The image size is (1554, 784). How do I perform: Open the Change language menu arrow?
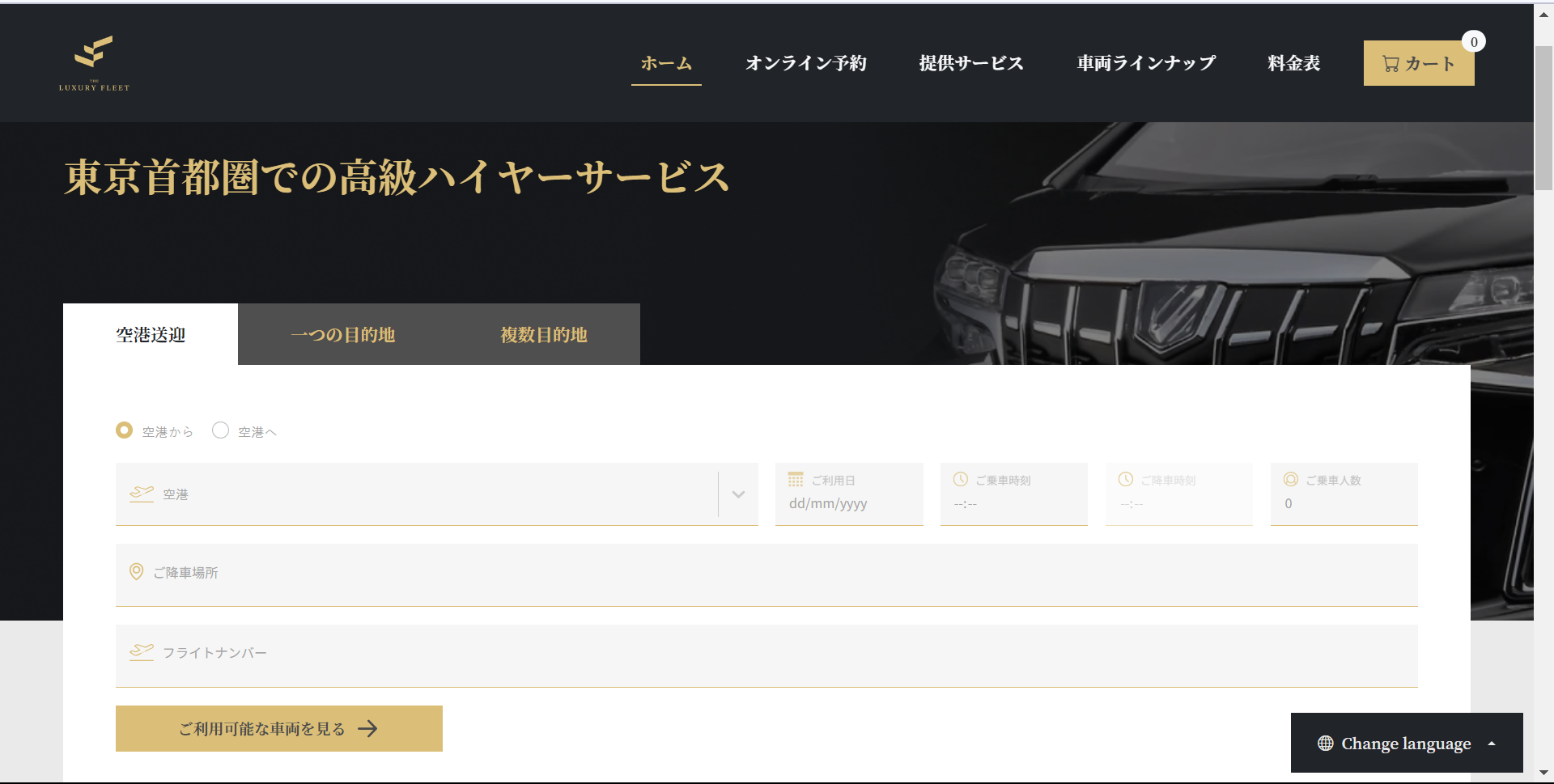click(x=1492, y=744)
